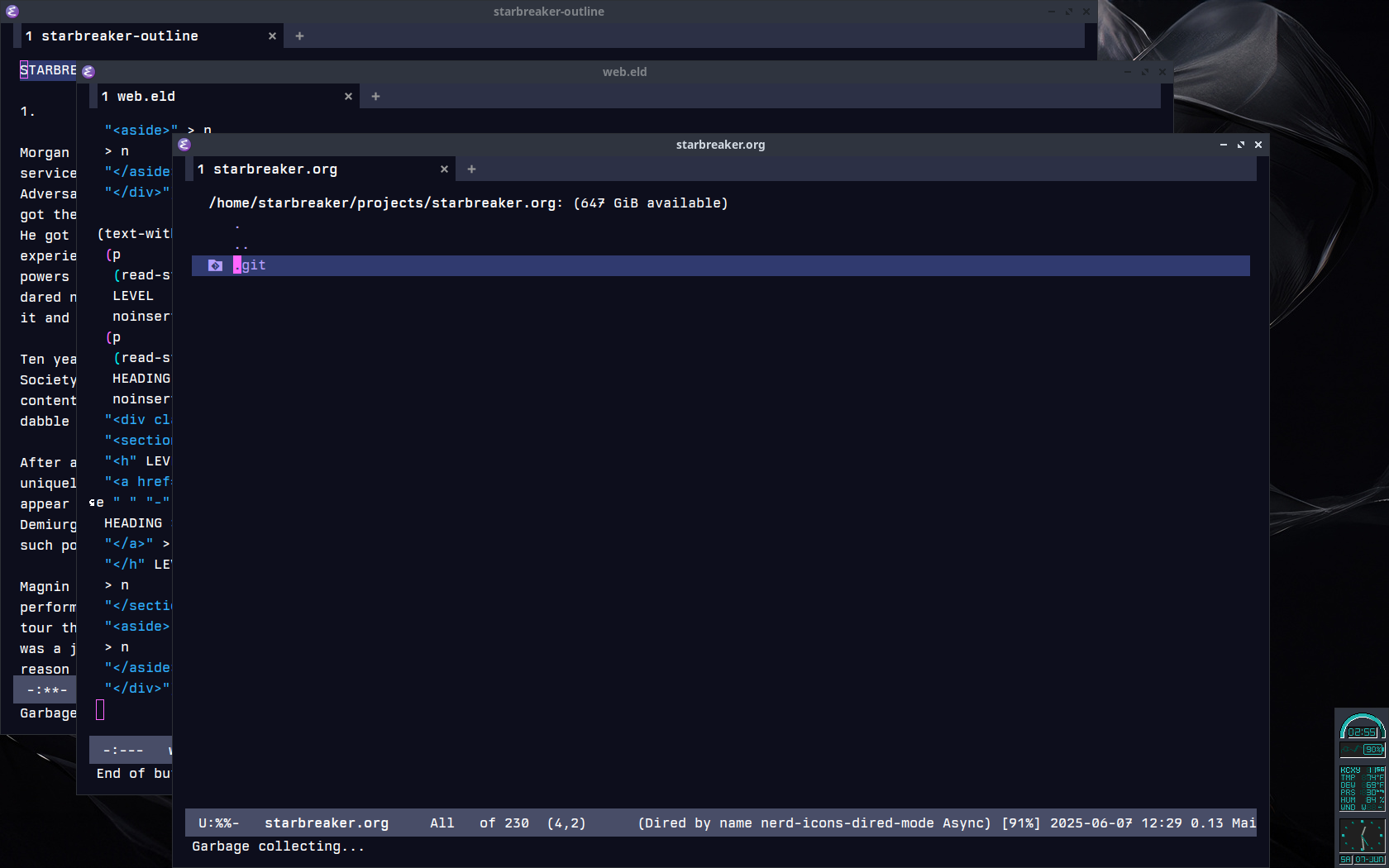The width and height of the screenshot is (1389, 868).
Task: Open the .git directory entry
Action: (250, 265)
